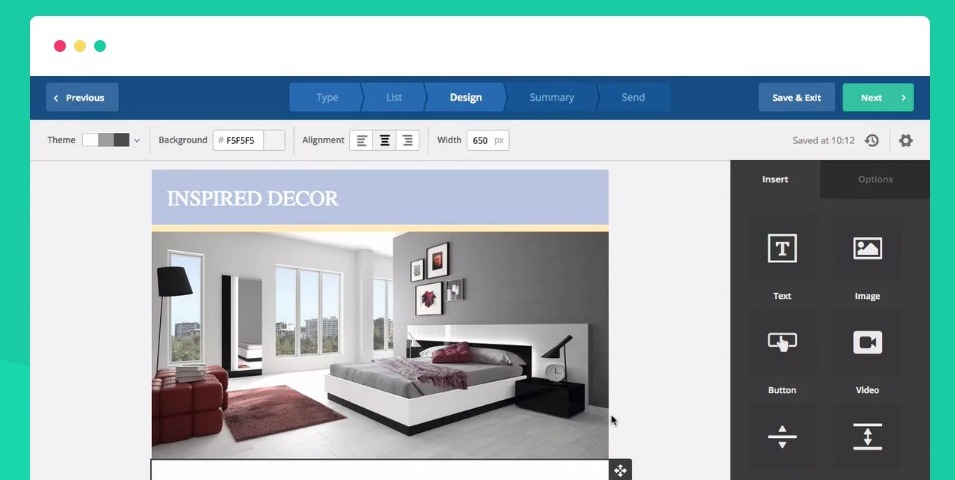Insert a divider line block
Viewport: 955px width, 480px height.
tap(782, 437)
